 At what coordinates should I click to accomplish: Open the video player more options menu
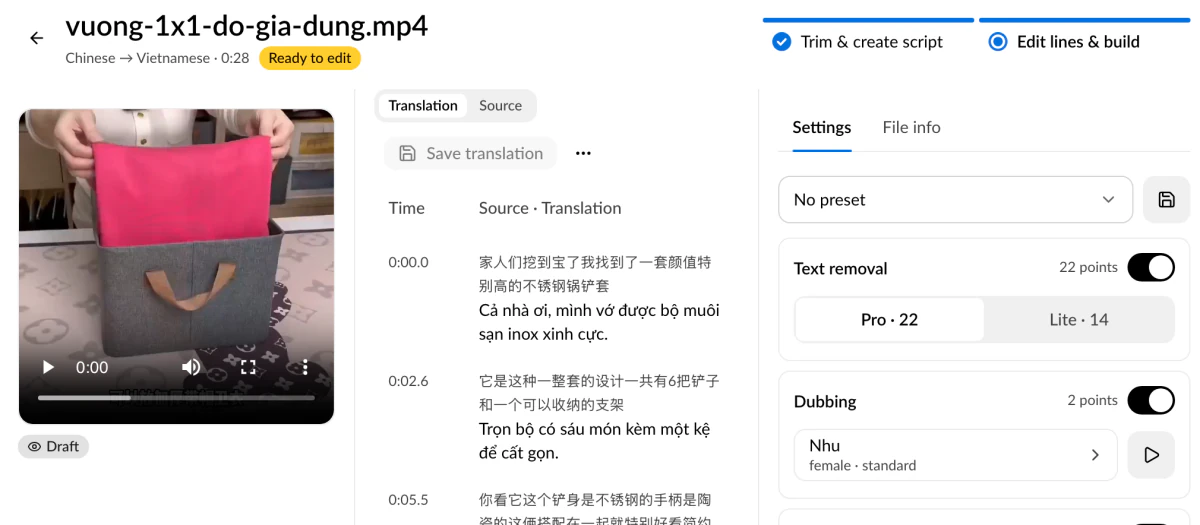305,367
